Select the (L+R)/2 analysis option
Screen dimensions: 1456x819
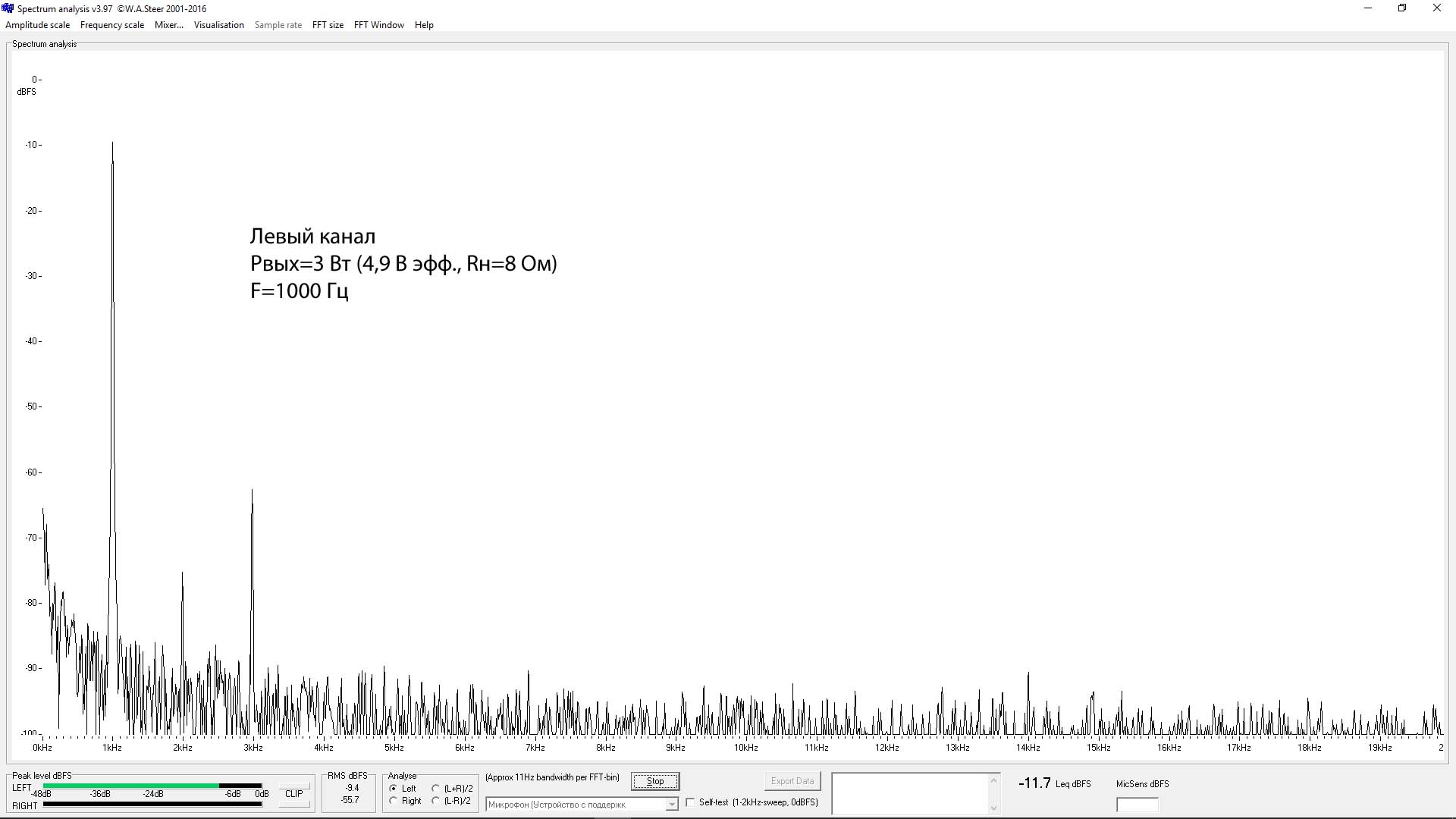436,789
